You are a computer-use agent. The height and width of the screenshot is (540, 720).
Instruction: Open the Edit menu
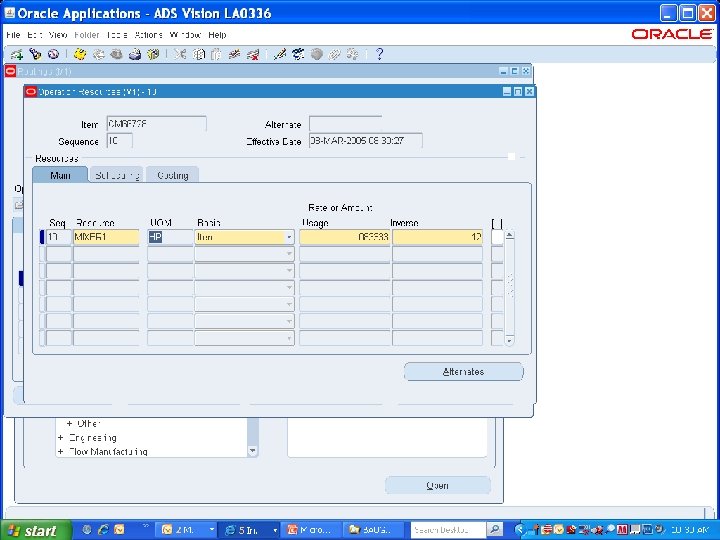point(35,35)
